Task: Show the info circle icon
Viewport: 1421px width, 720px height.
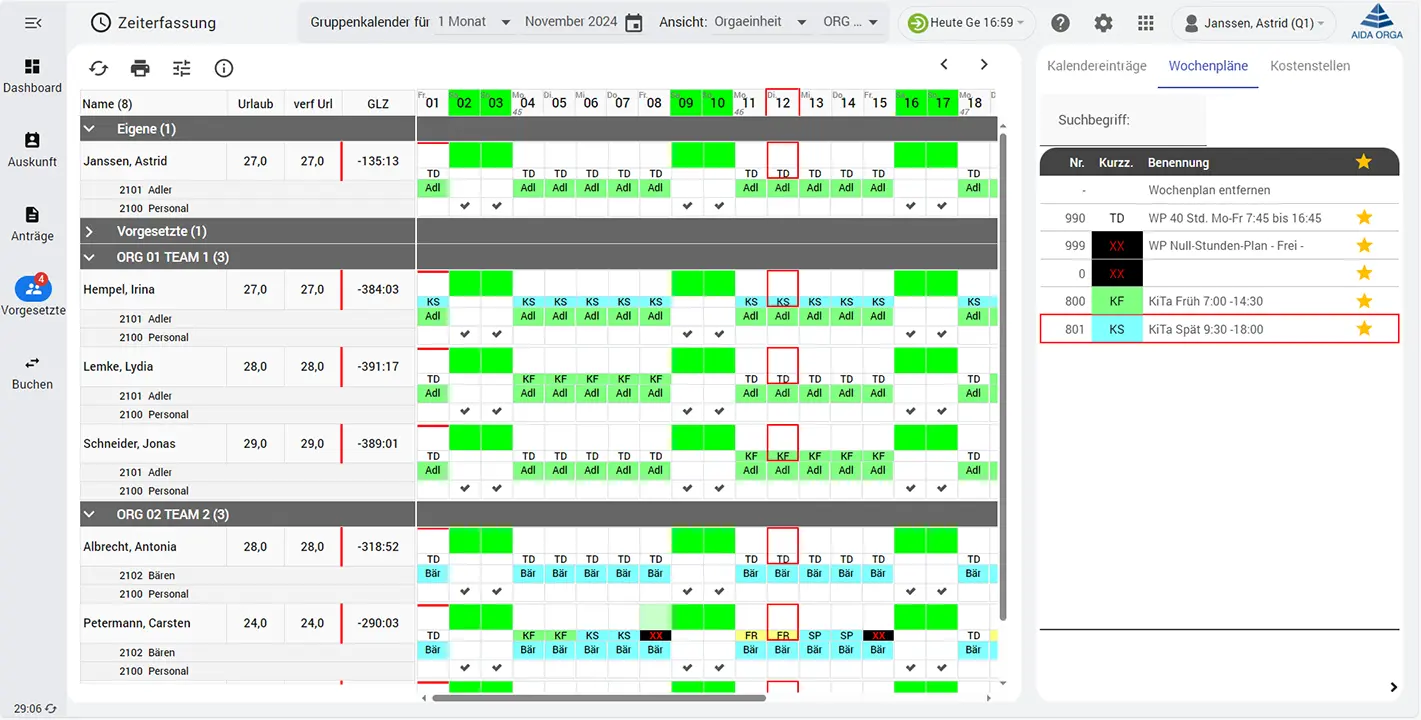Action: [224, 68]
